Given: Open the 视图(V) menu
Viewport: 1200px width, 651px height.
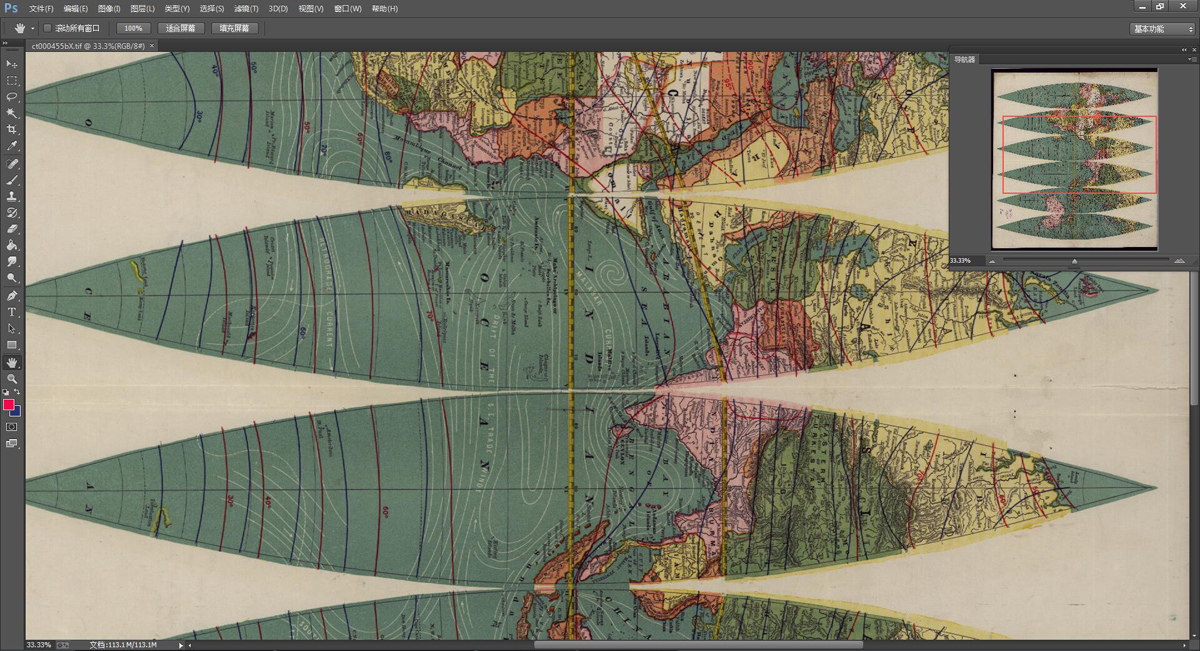Looking at the screenshot, I should (x=312, y=9).
